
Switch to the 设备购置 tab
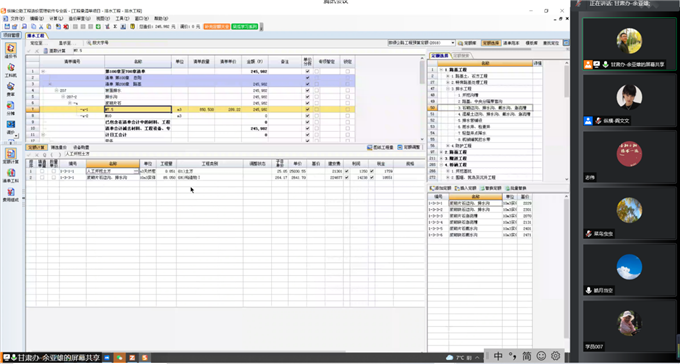[x=81, y=148]
